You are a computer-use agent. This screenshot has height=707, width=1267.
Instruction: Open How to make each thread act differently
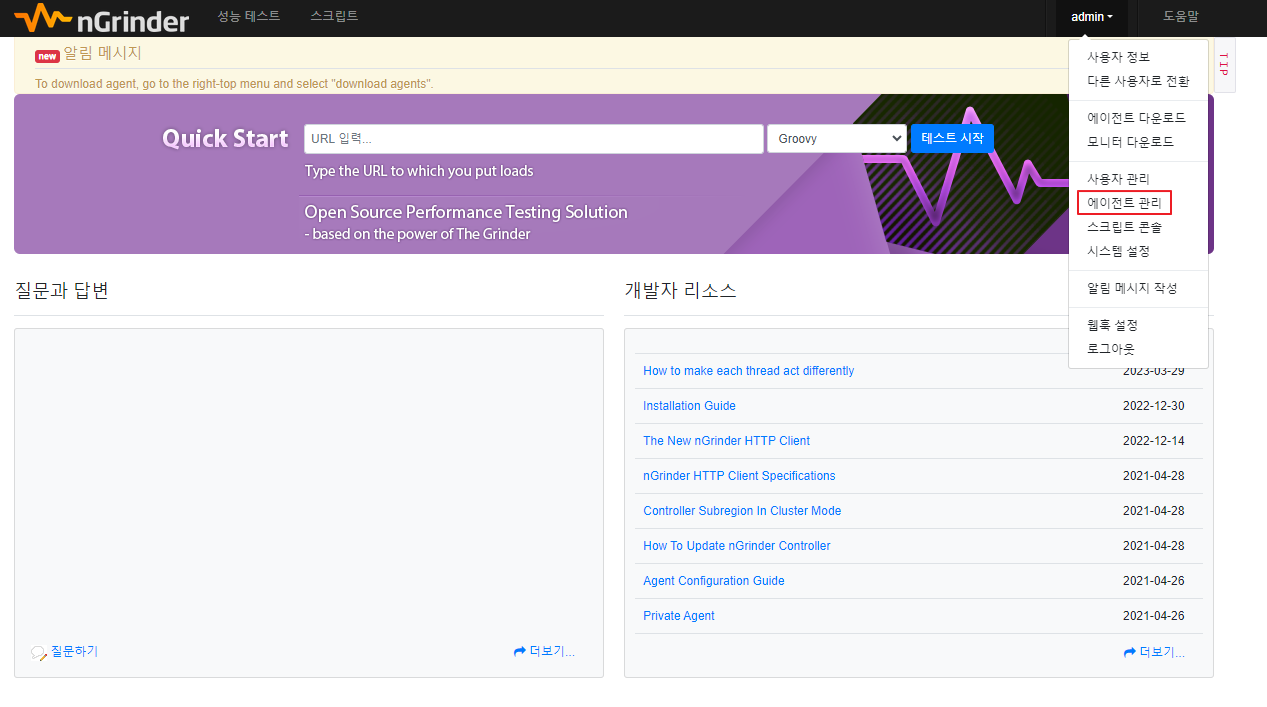pos(748,371)
